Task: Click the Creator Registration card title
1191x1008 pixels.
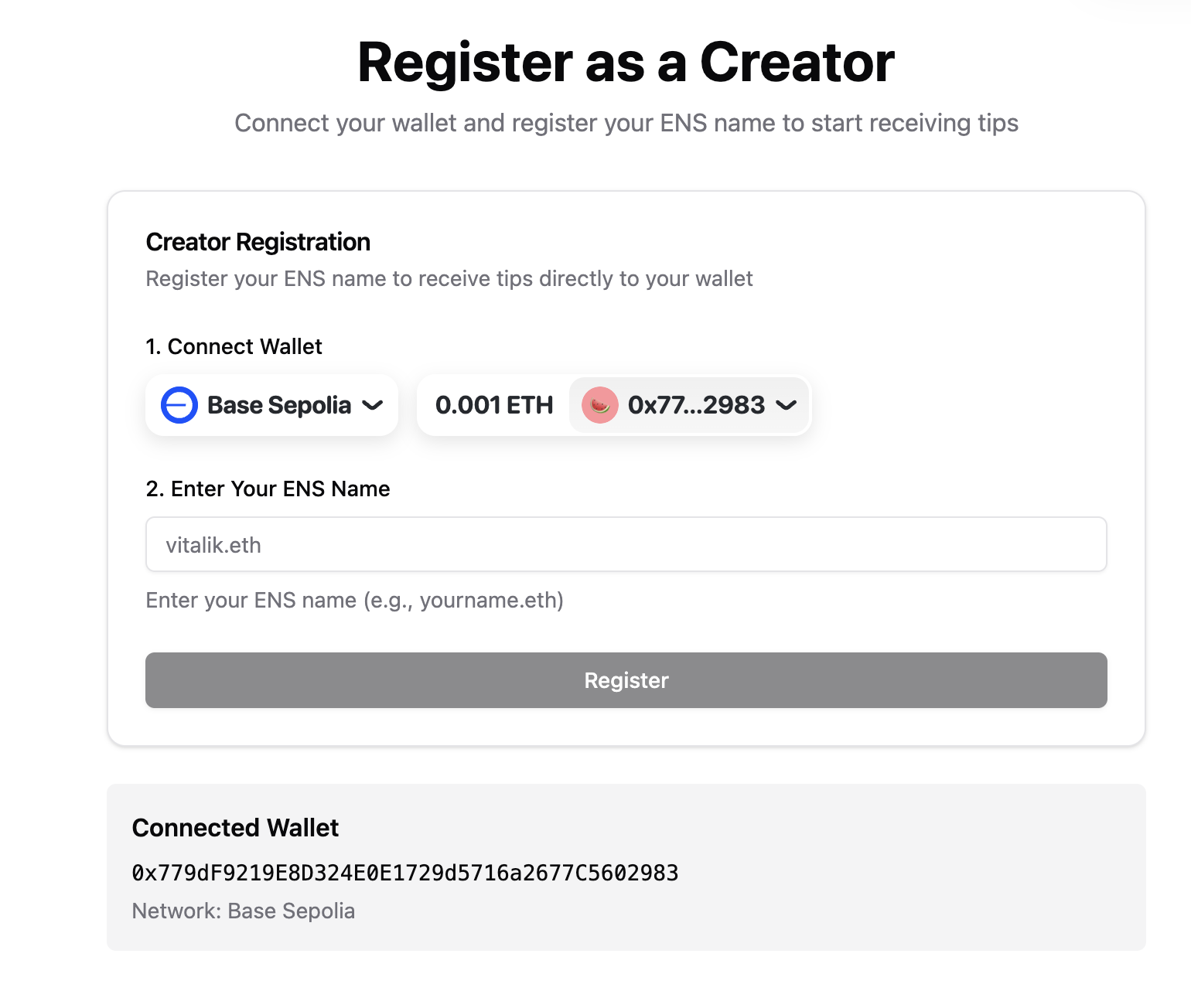Action: tap(258, 242)
